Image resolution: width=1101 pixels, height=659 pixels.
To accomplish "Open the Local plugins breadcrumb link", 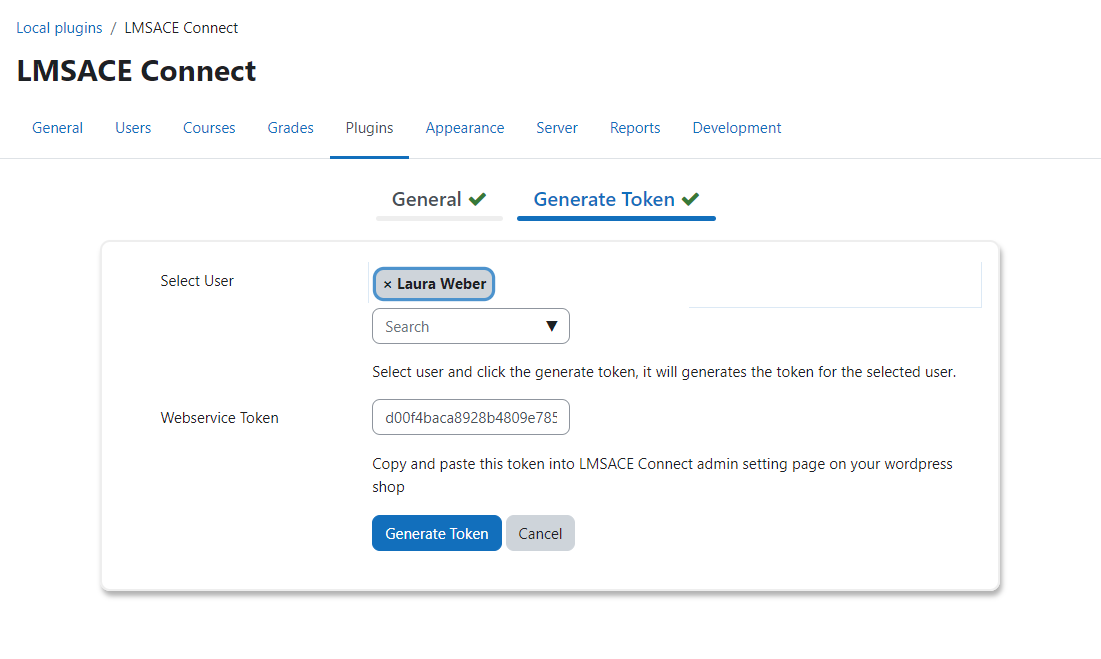I will (59, 28).
